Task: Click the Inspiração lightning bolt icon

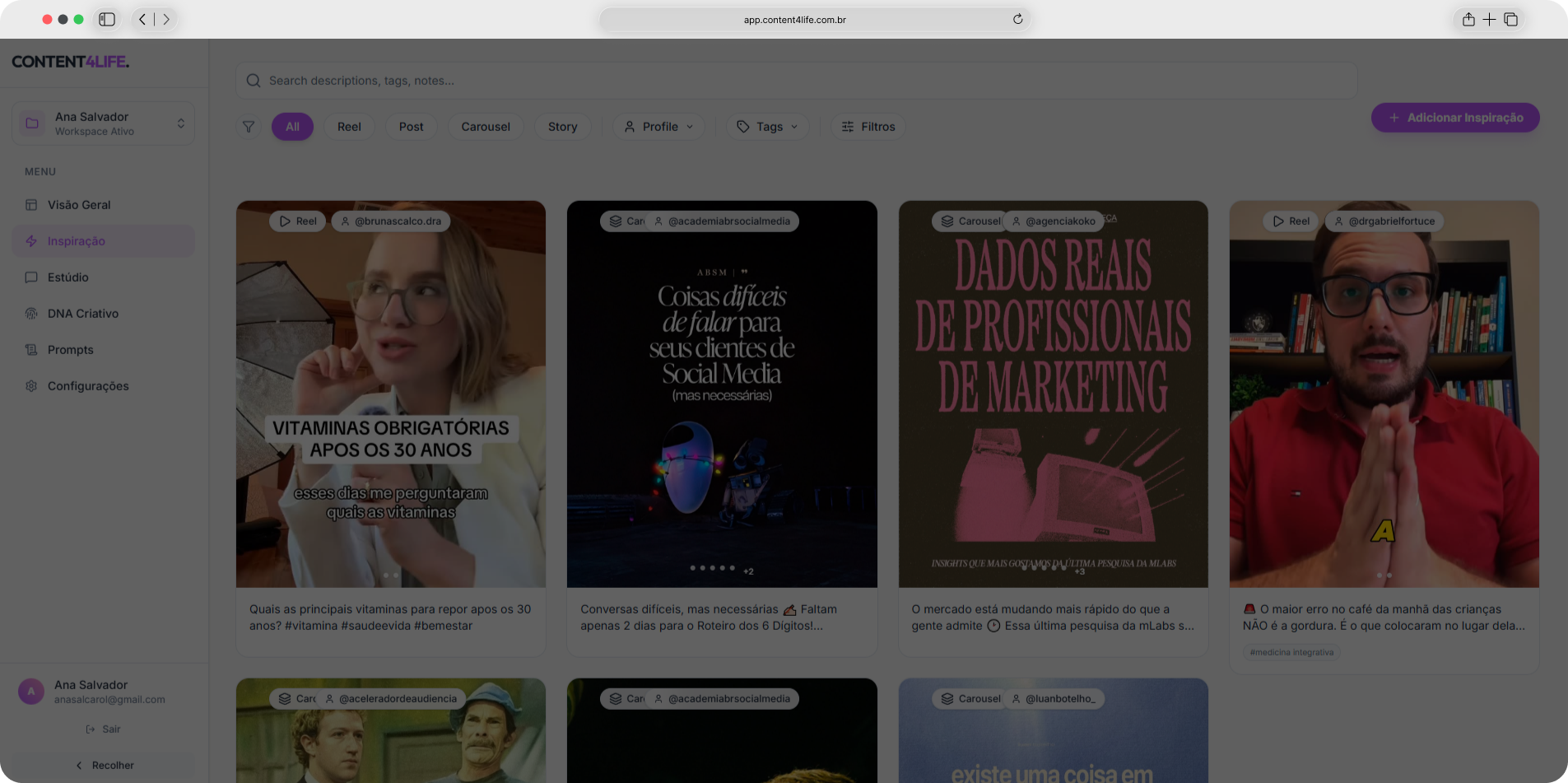Action: [x=31, y=241]
